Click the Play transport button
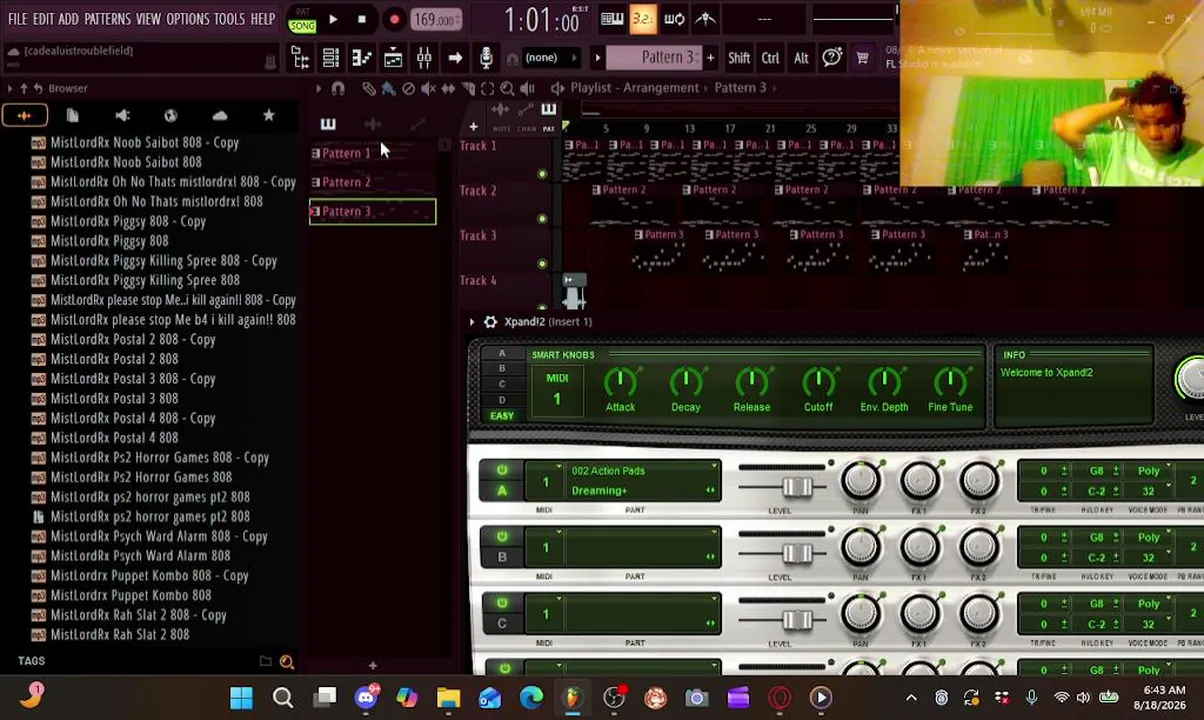Screen dimensions: 1204x720 pos(333,19)
